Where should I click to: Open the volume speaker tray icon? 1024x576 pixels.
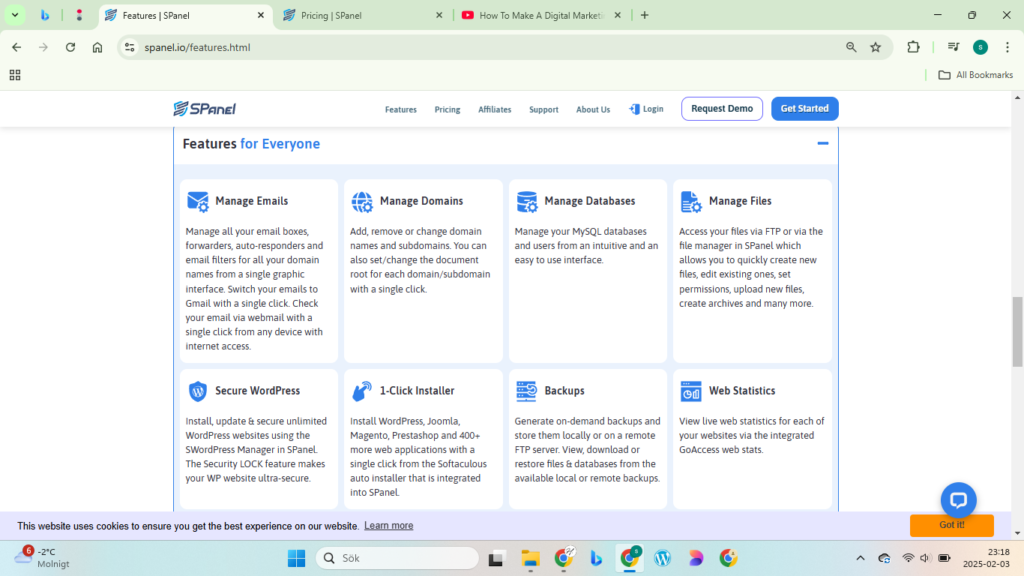click(925, 558)
